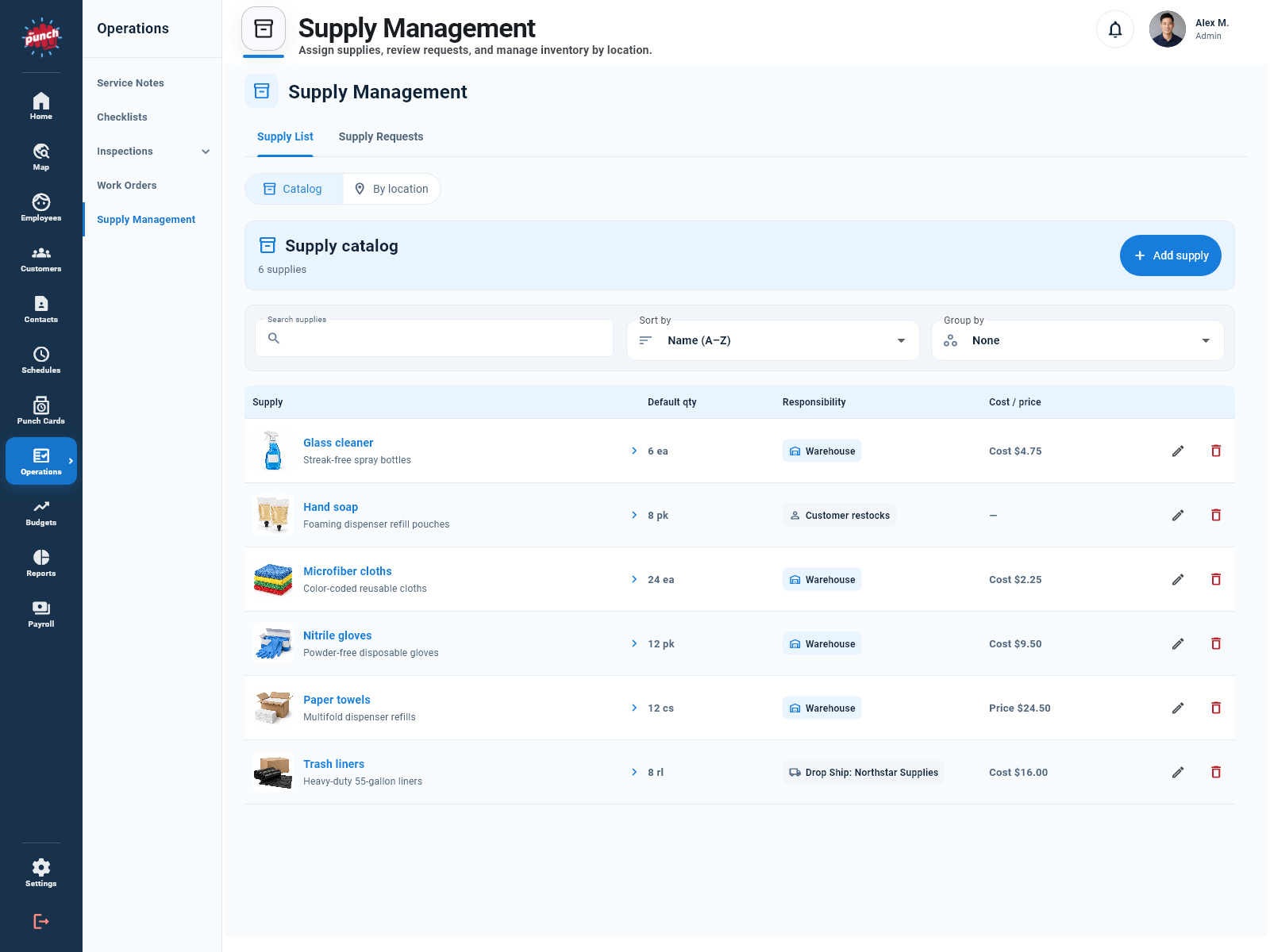Expand Trash liners row chevron
The image size is (1270, 952).
[x=634, y=772]
